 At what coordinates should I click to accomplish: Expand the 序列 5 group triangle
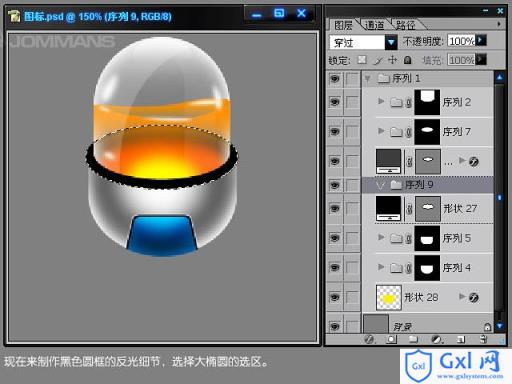[381, 237]
